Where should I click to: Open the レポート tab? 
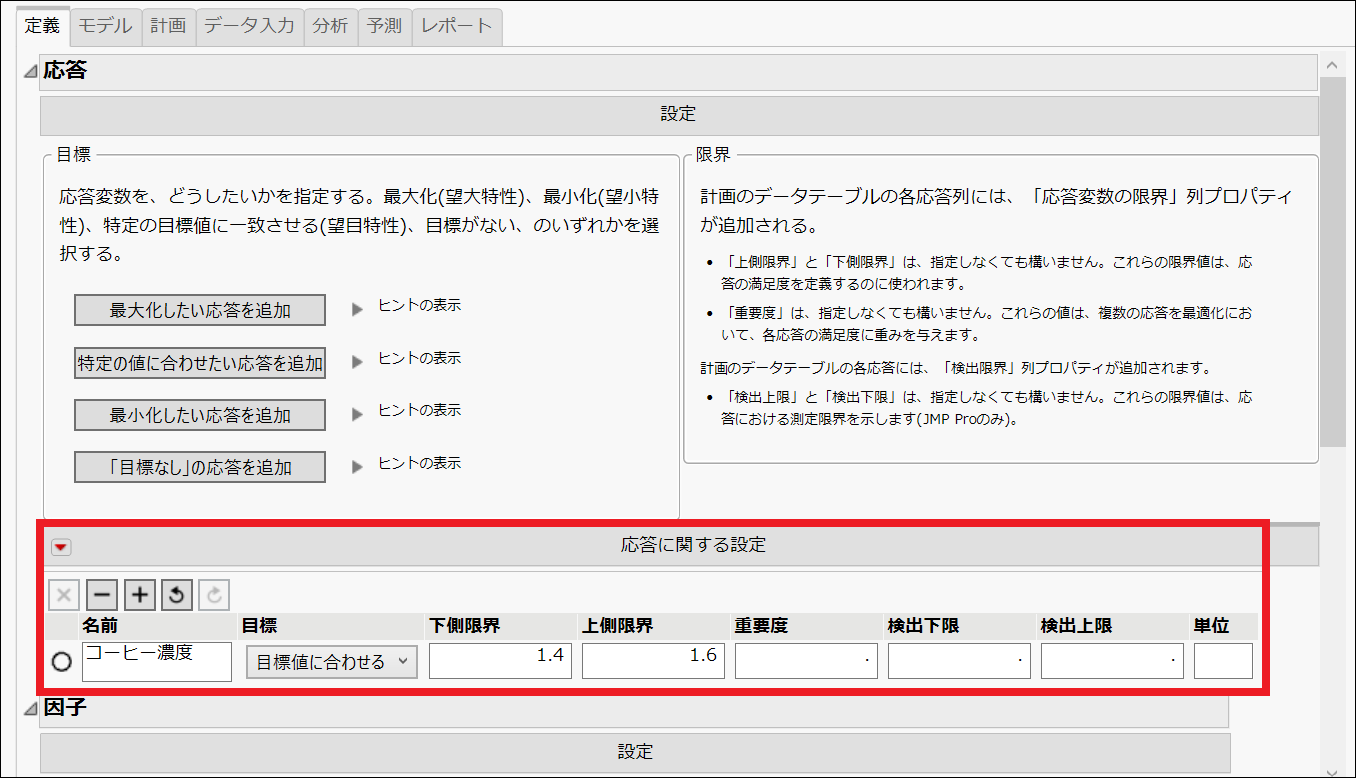click(456, 25)
